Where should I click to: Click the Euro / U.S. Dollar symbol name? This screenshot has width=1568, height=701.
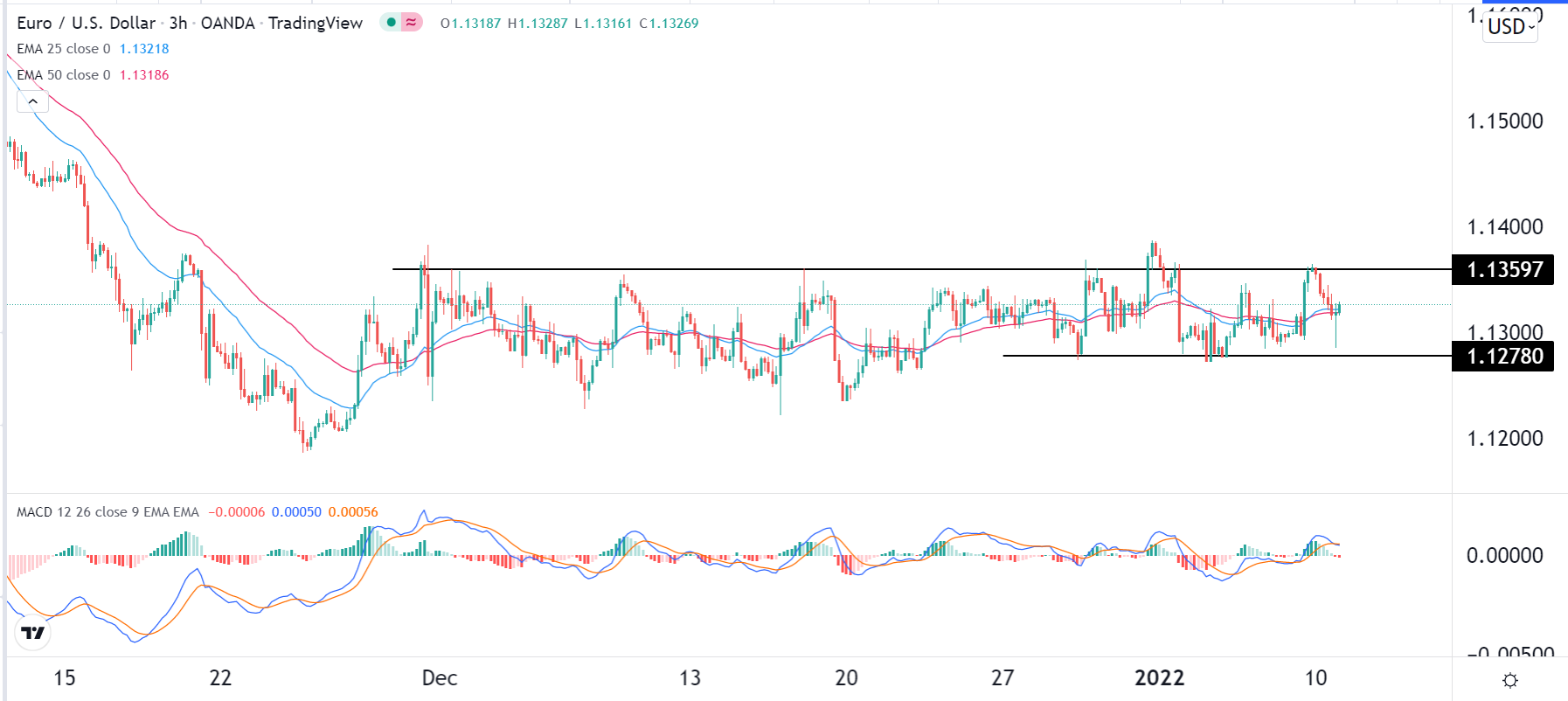pos(87,23)
